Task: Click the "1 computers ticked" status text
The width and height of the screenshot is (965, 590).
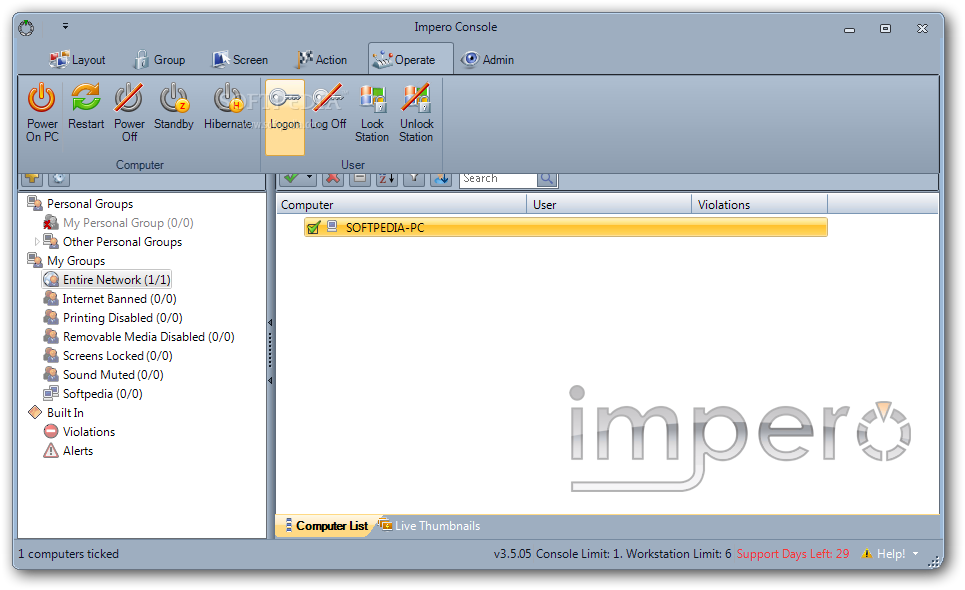Action: coord(68,554)
